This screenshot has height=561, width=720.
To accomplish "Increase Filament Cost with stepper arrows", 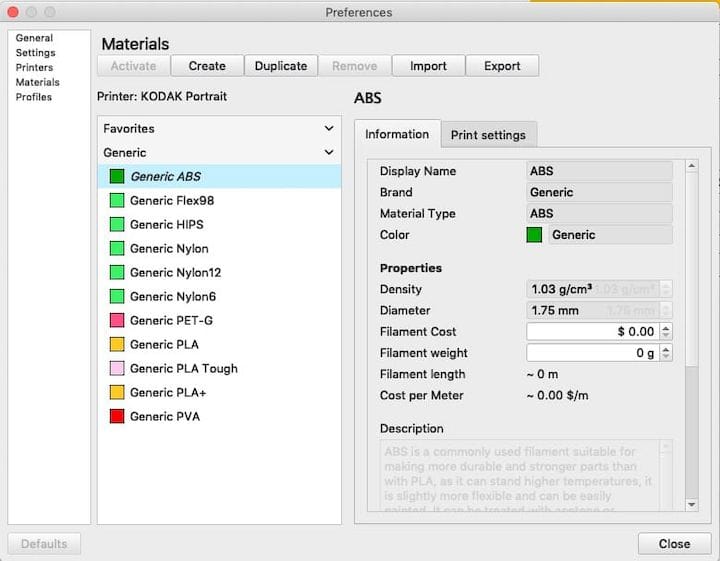I will point(667,328).
